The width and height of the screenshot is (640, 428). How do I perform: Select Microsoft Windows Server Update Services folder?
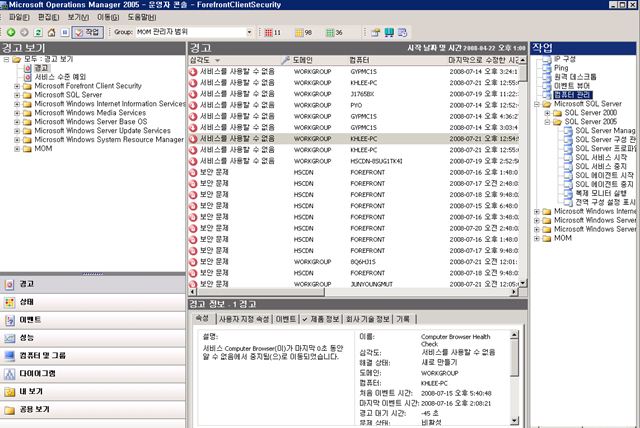click(102, 131)
